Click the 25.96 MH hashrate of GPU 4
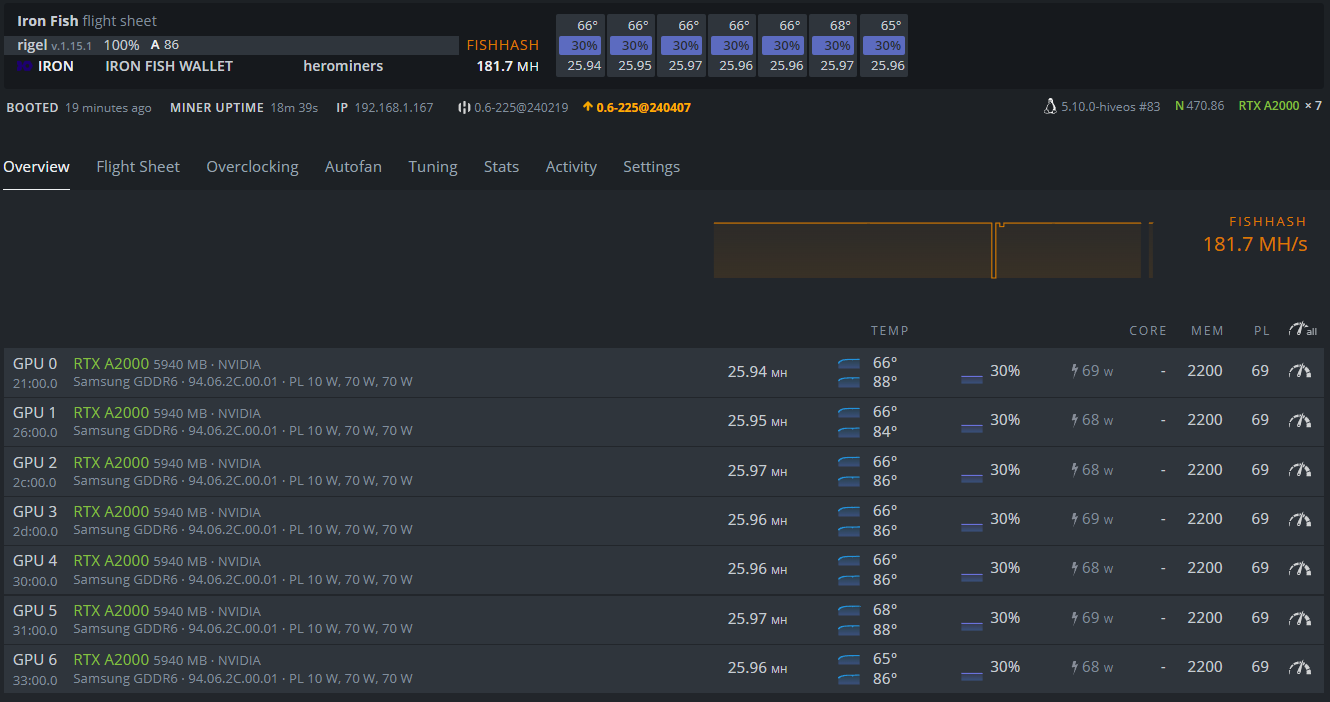This screenshot has width=1330, height=702. 757,568
